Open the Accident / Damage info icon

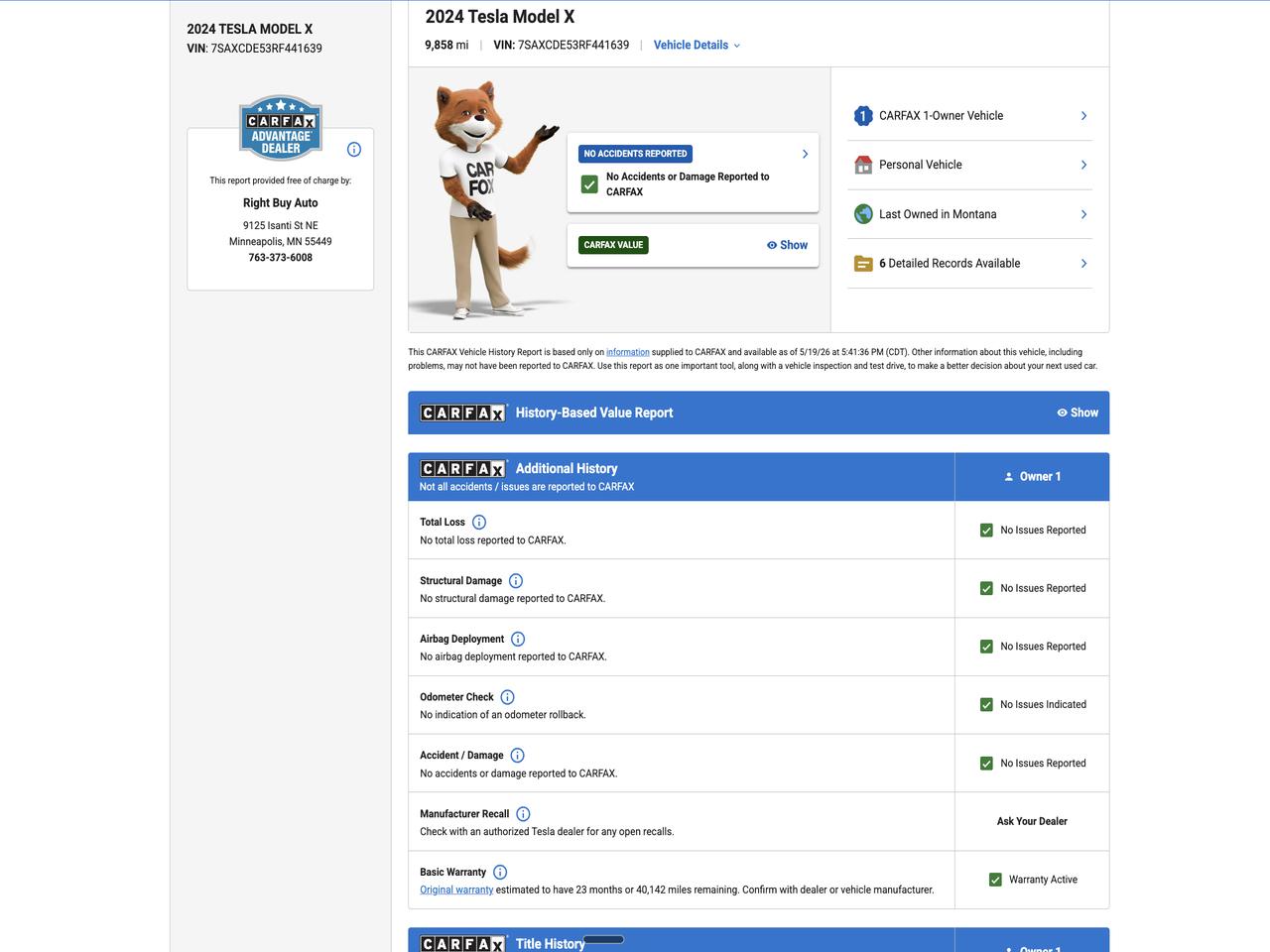(517, 756)
